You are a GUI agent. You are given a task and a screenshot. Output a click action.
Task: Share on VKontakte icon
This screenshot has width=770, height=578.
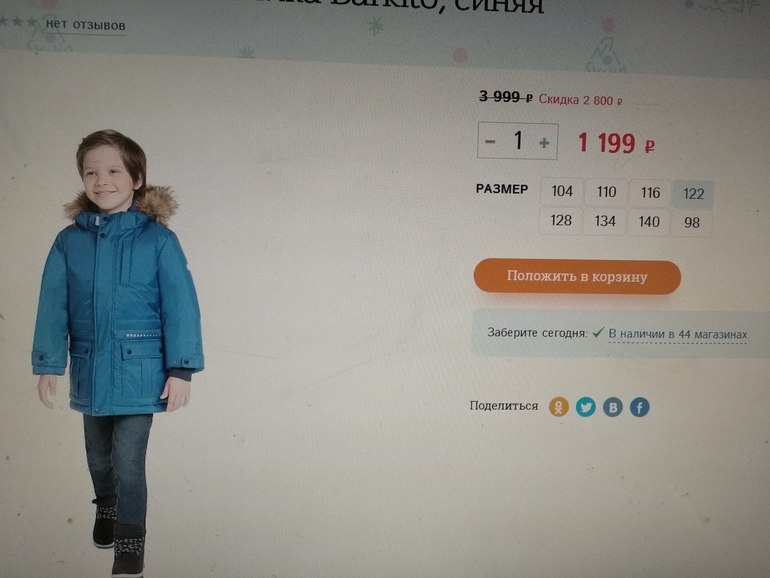[613, 407]
